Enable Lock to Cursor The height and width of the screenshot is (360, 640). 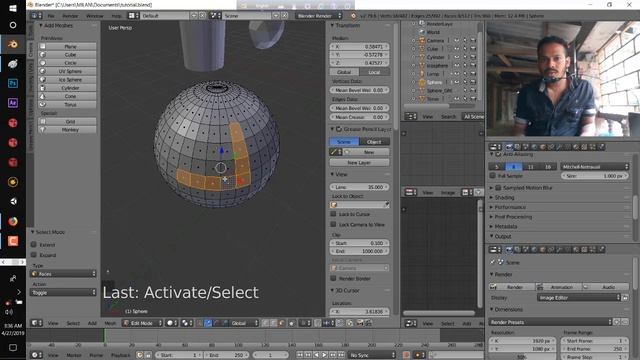tap(333, 214)
